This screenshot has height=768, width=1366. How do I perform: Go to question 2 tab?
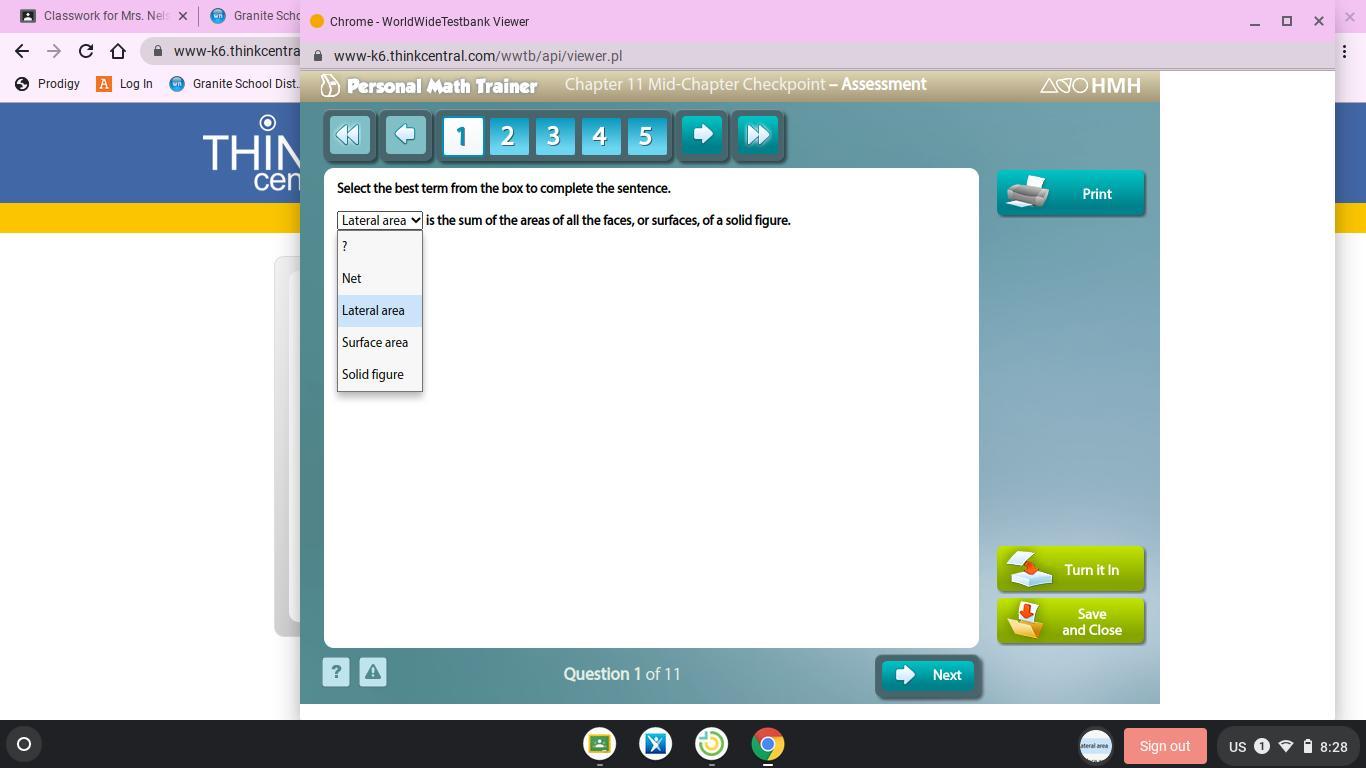pos(508,136)
